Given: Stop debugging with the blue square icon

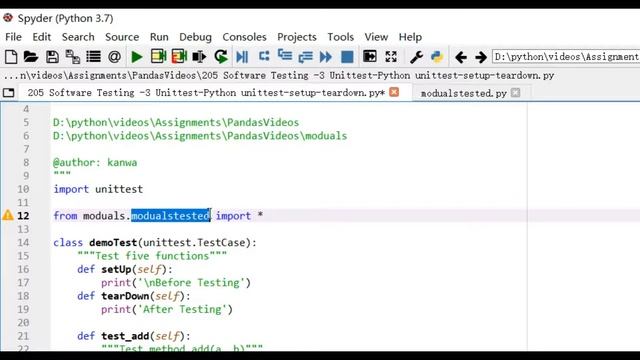Looking at the screenshot, I should tap(347, 57).
